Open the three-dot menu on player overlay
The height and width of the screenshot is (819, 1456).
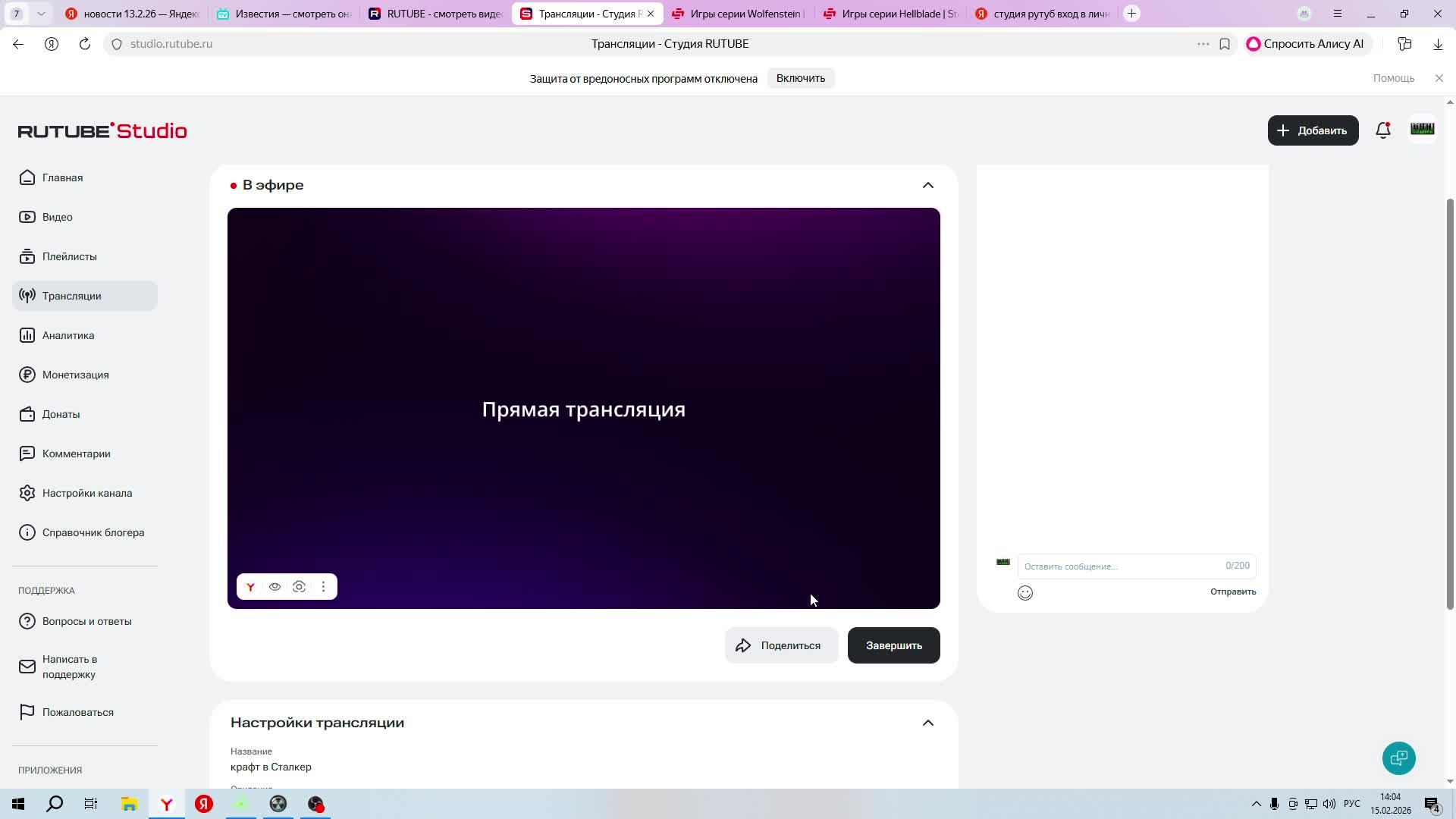click(x=323, y=587)
